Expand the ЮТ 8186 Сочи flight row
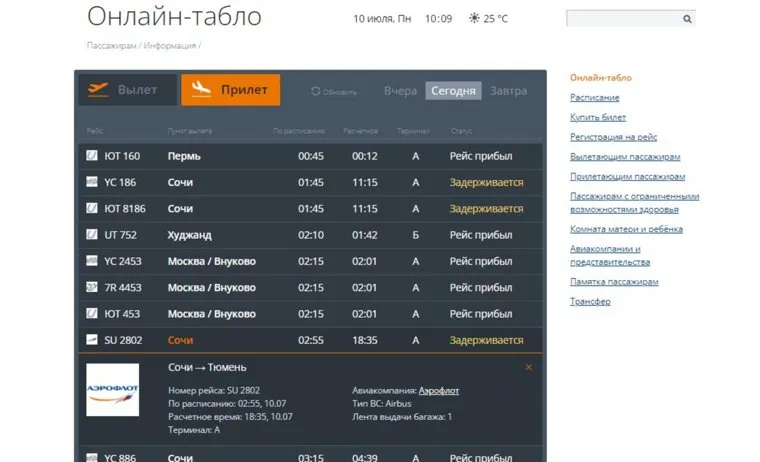Screen dimensions: 760x462 310,209
